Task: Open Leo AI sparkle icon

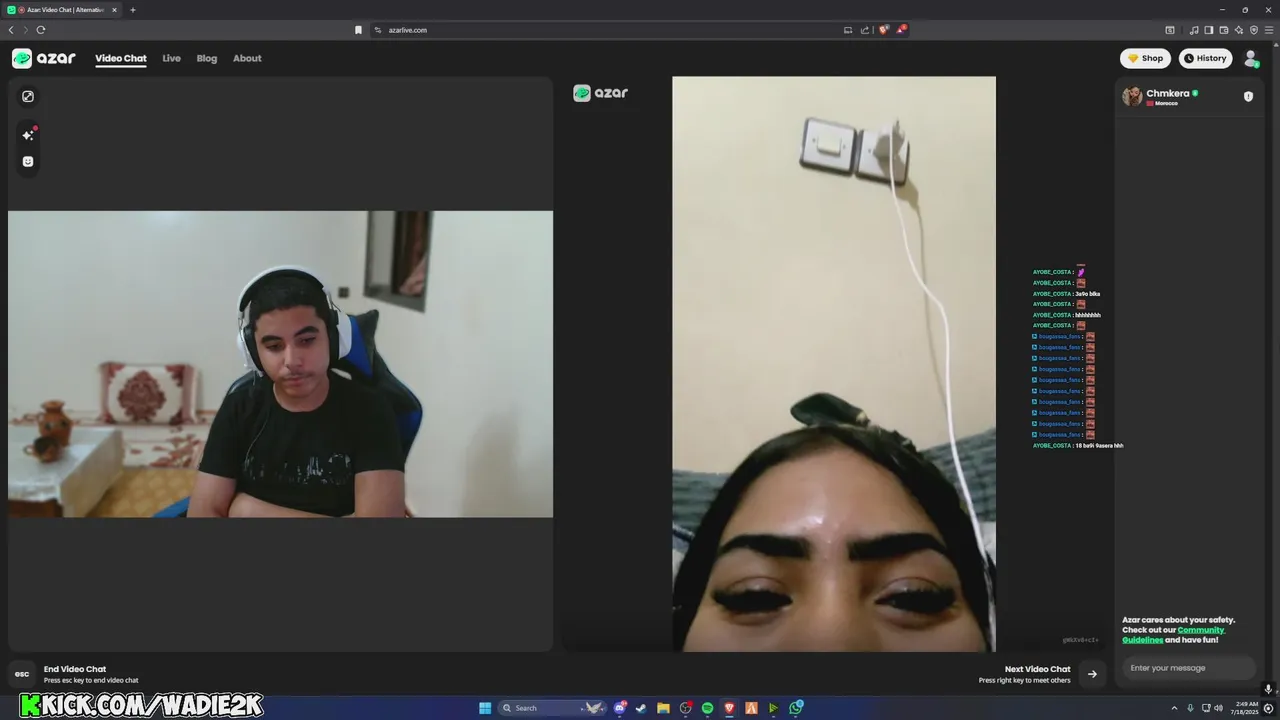Action: 1239,30
